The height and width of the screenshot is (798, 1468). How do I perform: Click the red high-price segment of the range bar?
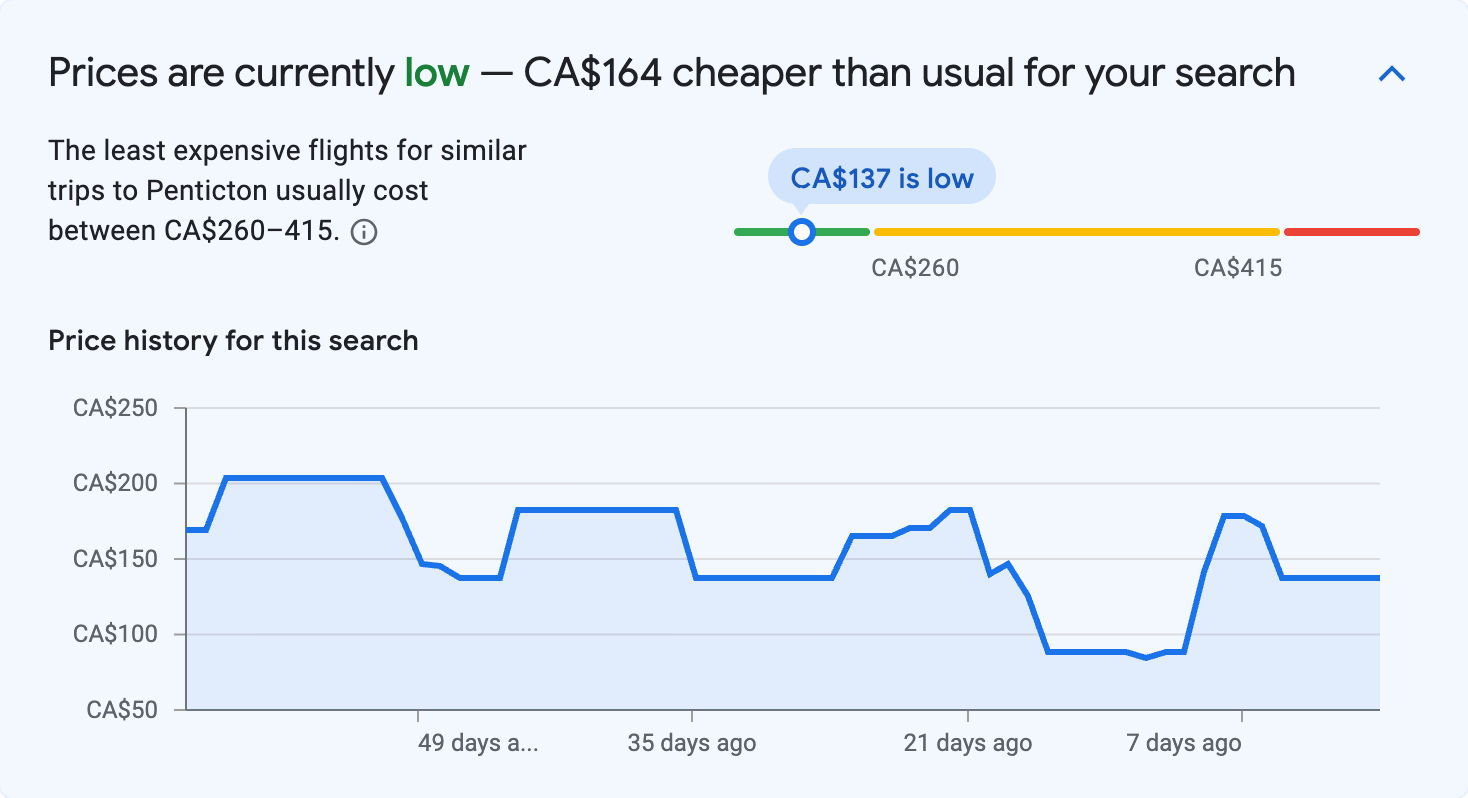pyautogui.click(x=1351, y=232)
